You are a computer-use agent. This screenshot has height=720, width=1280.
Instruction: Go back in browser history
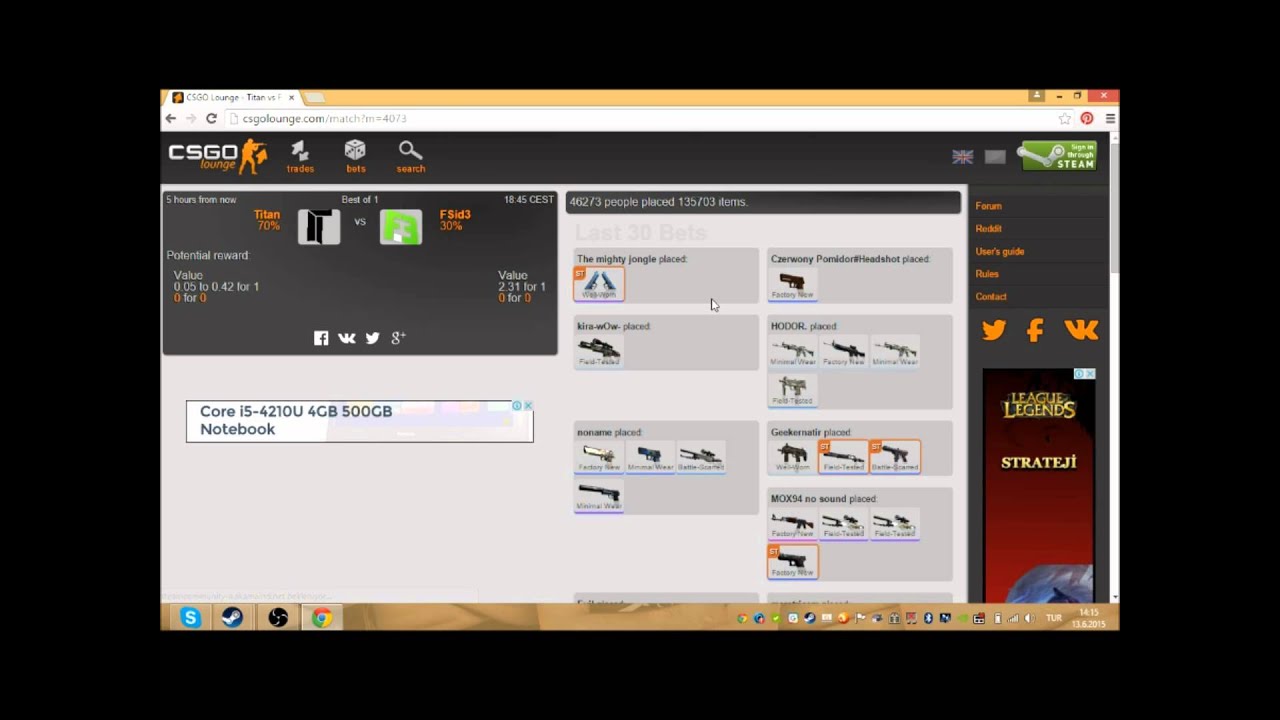(170, 118)
